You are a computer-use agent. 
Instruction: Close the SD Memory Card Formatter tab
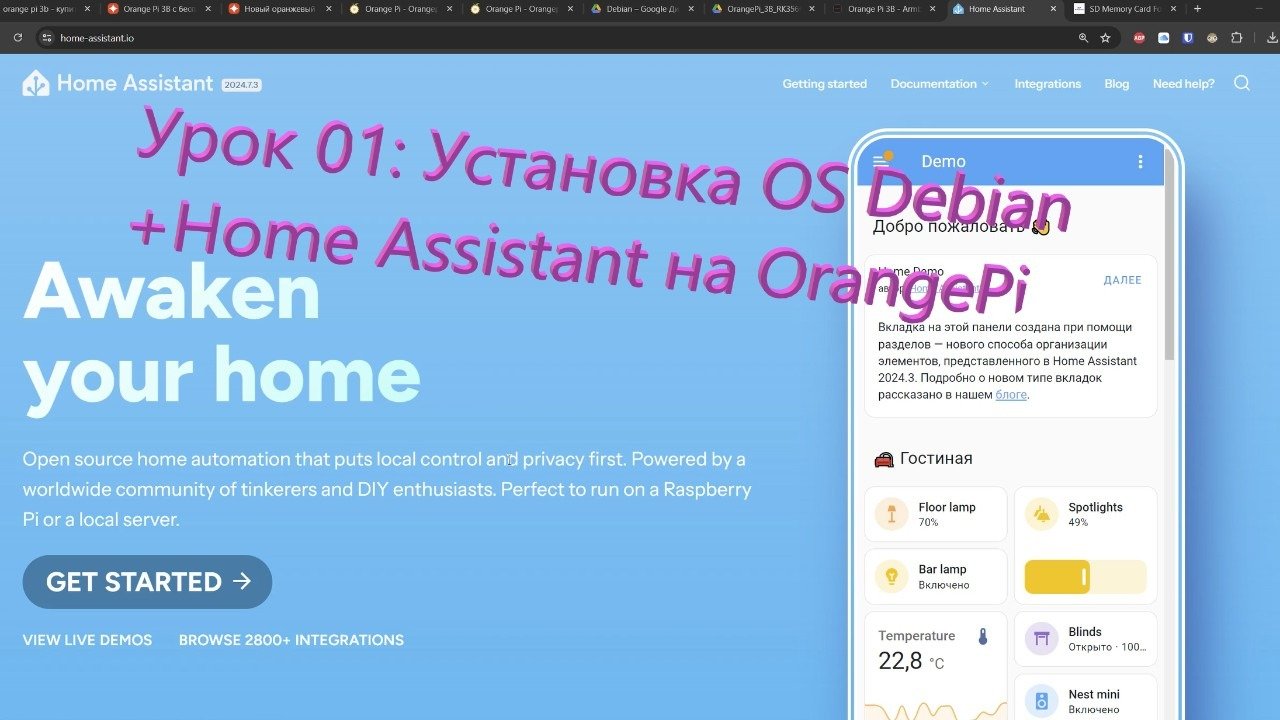[x=1173, y=9]
